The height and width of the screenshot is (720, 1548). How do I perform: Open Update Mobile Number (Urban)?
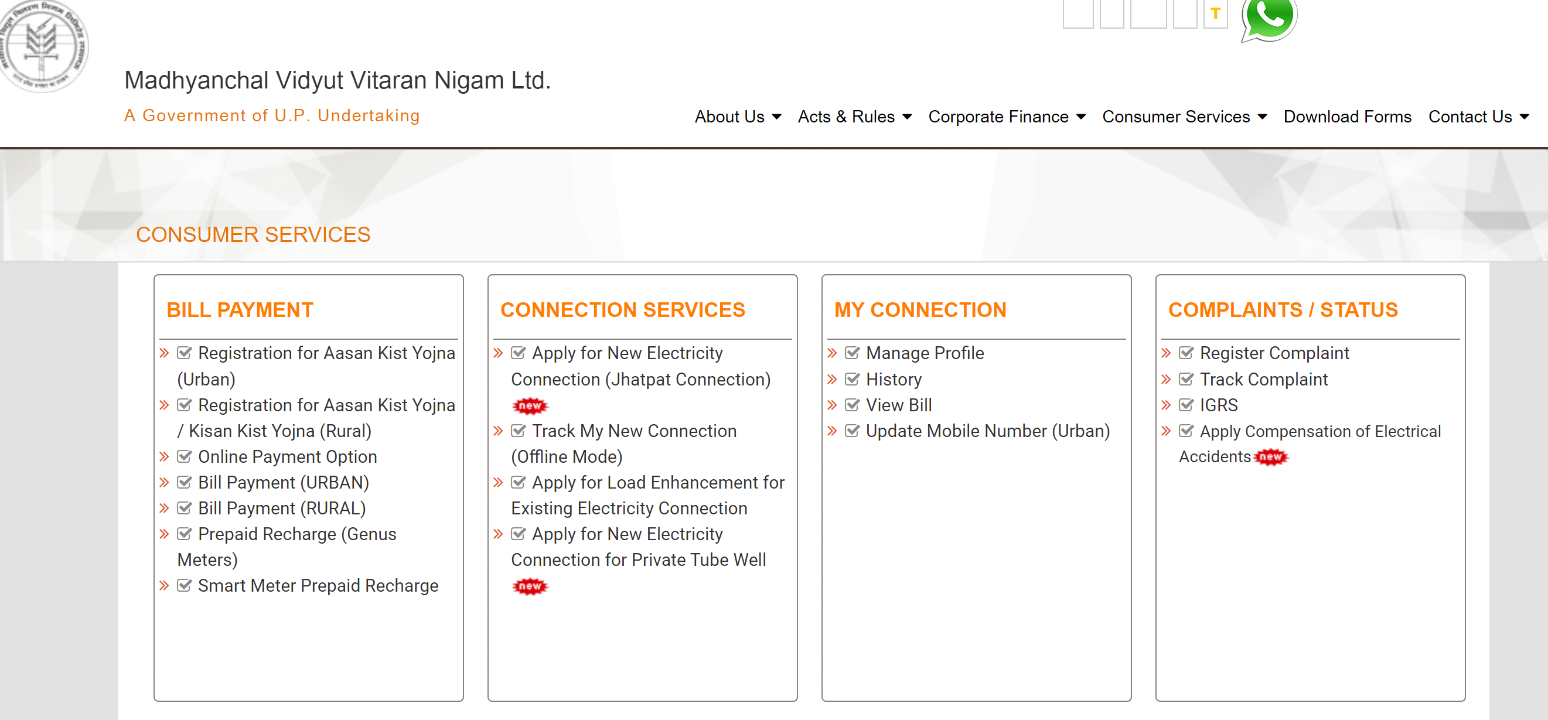[988, 431]
